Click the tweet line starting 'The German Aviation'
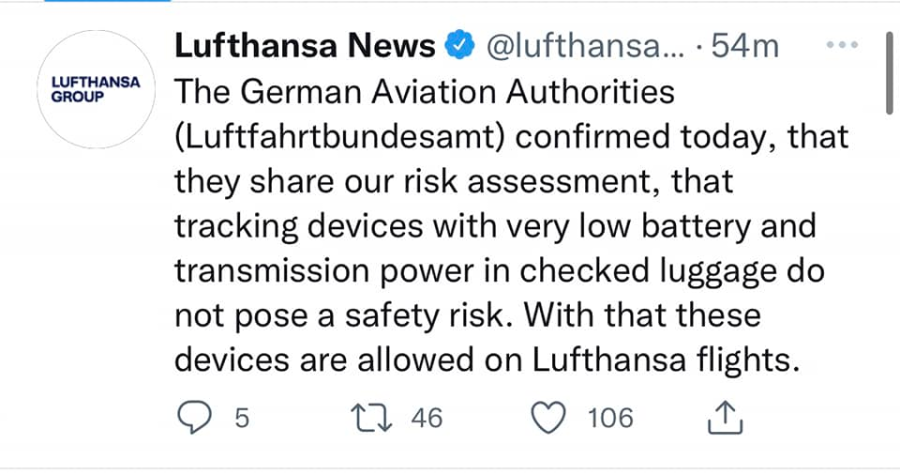 click(425, 93)
